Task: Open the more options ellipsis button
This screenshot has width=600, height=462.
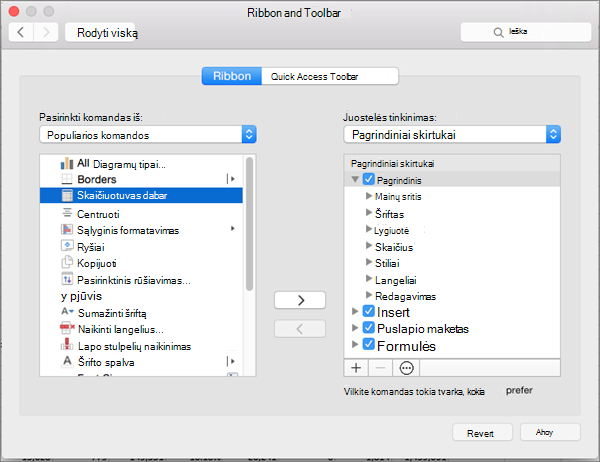Action: coord(406,368)
